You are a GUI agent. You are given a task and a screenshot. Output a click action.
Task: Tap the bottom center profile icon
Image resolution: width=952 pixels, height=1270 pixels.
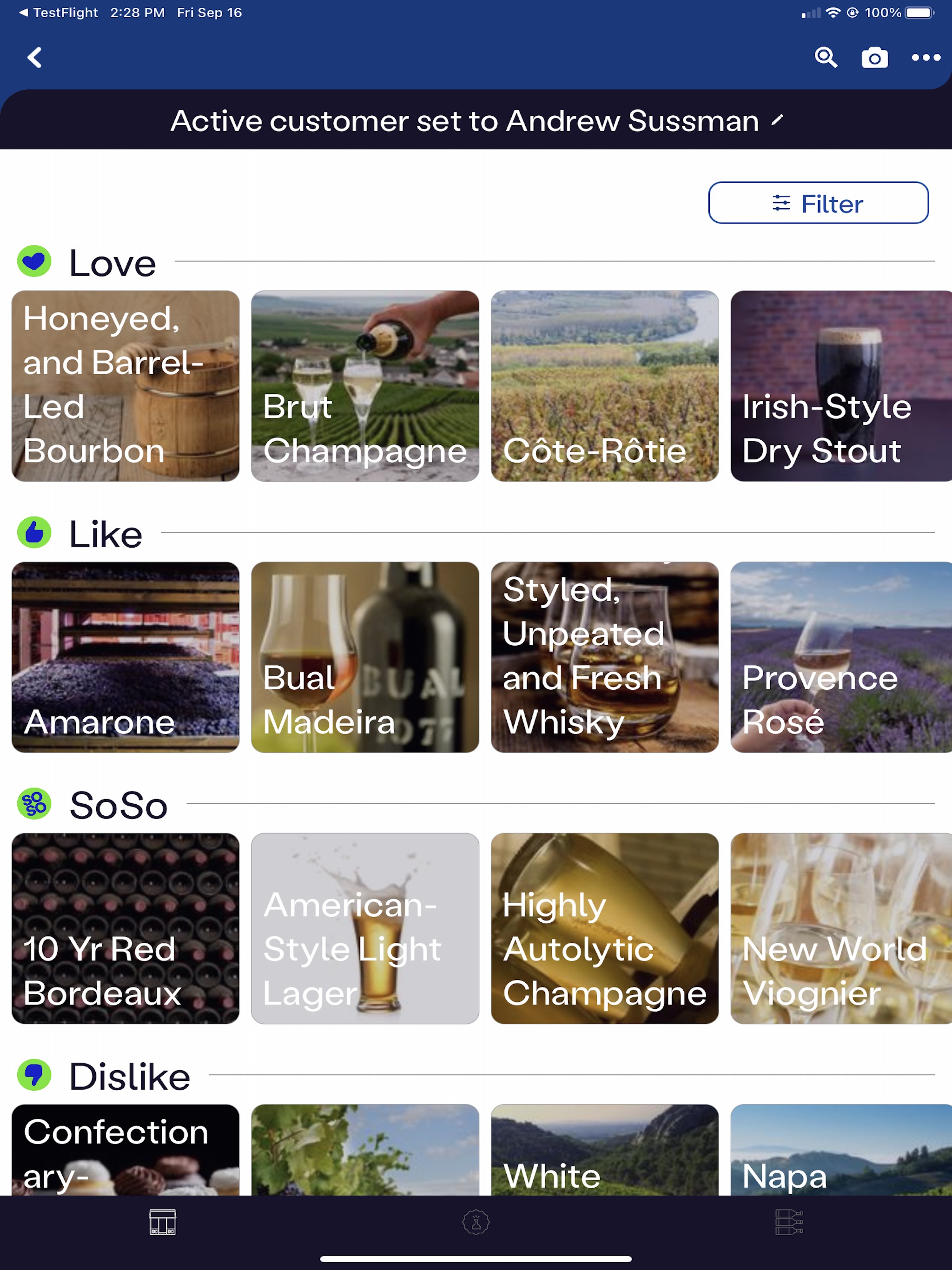coord(476,1222)
